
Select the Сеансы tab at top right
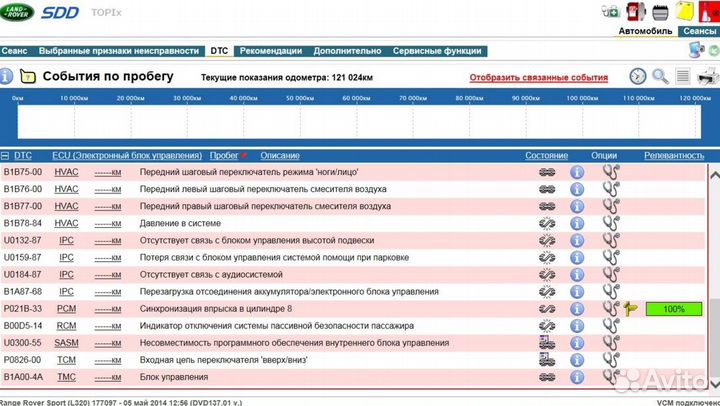(x=697, y=32)
